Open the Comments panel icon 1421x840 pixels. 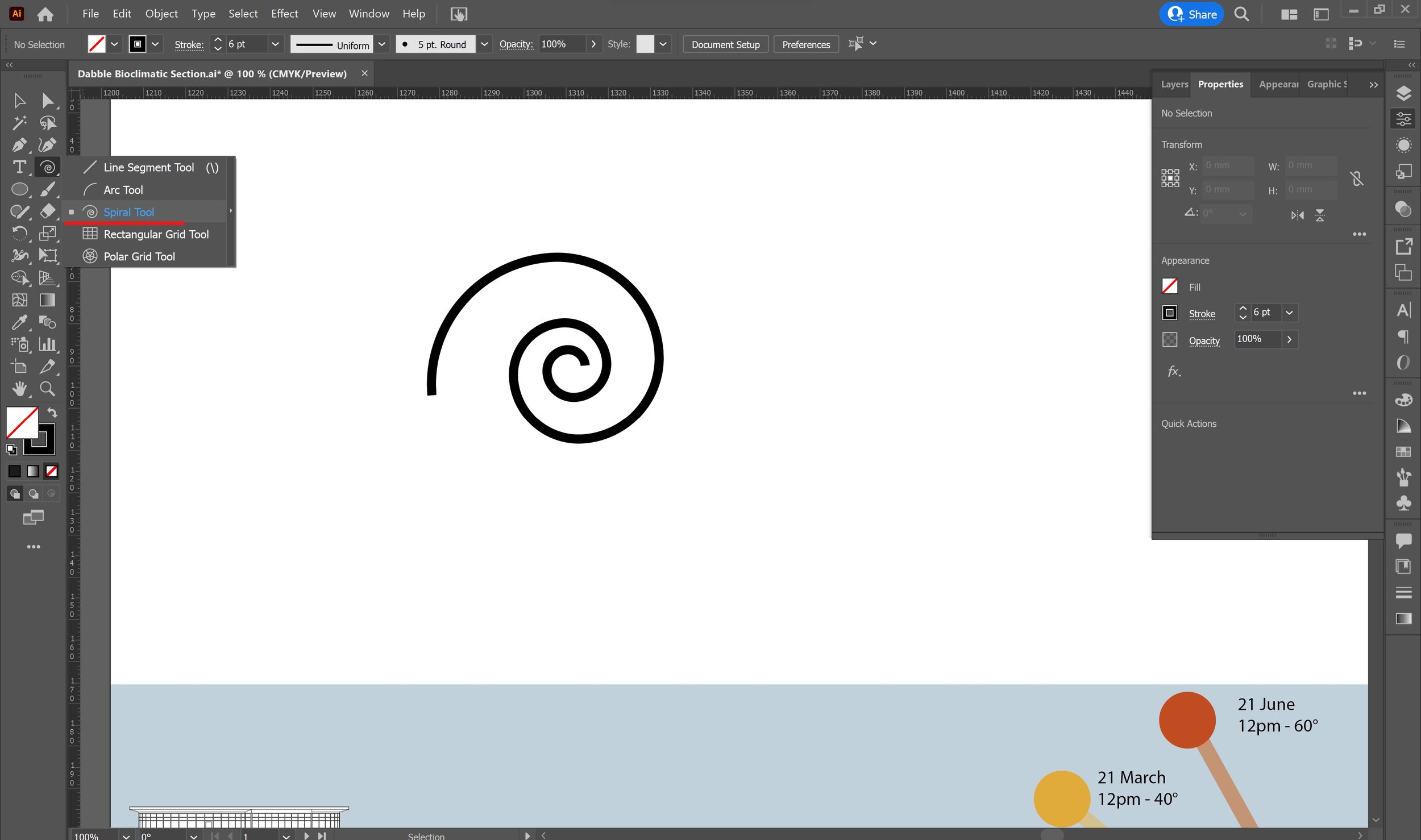tap(1403, 540)
